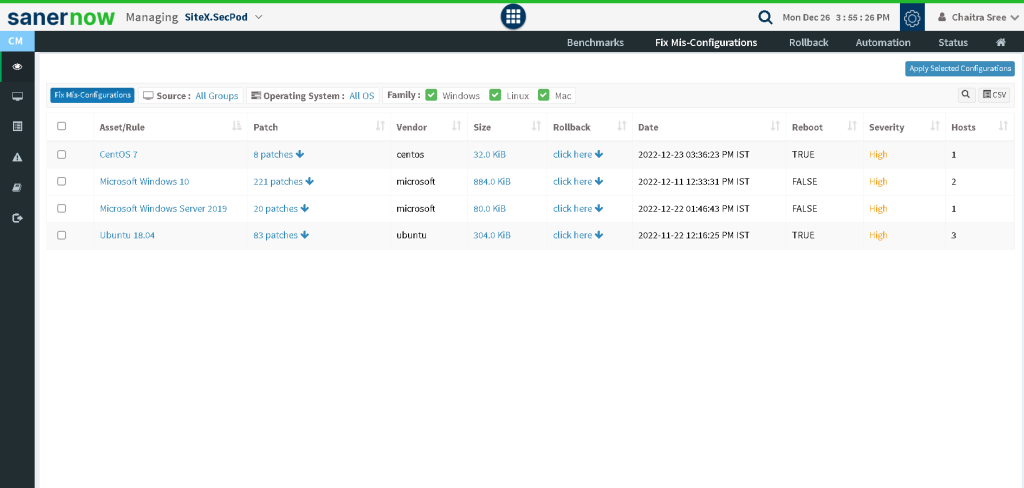This screenshot has height=488, width=1024.
Task: Open the app launcher grid icon
Action: 513,17
